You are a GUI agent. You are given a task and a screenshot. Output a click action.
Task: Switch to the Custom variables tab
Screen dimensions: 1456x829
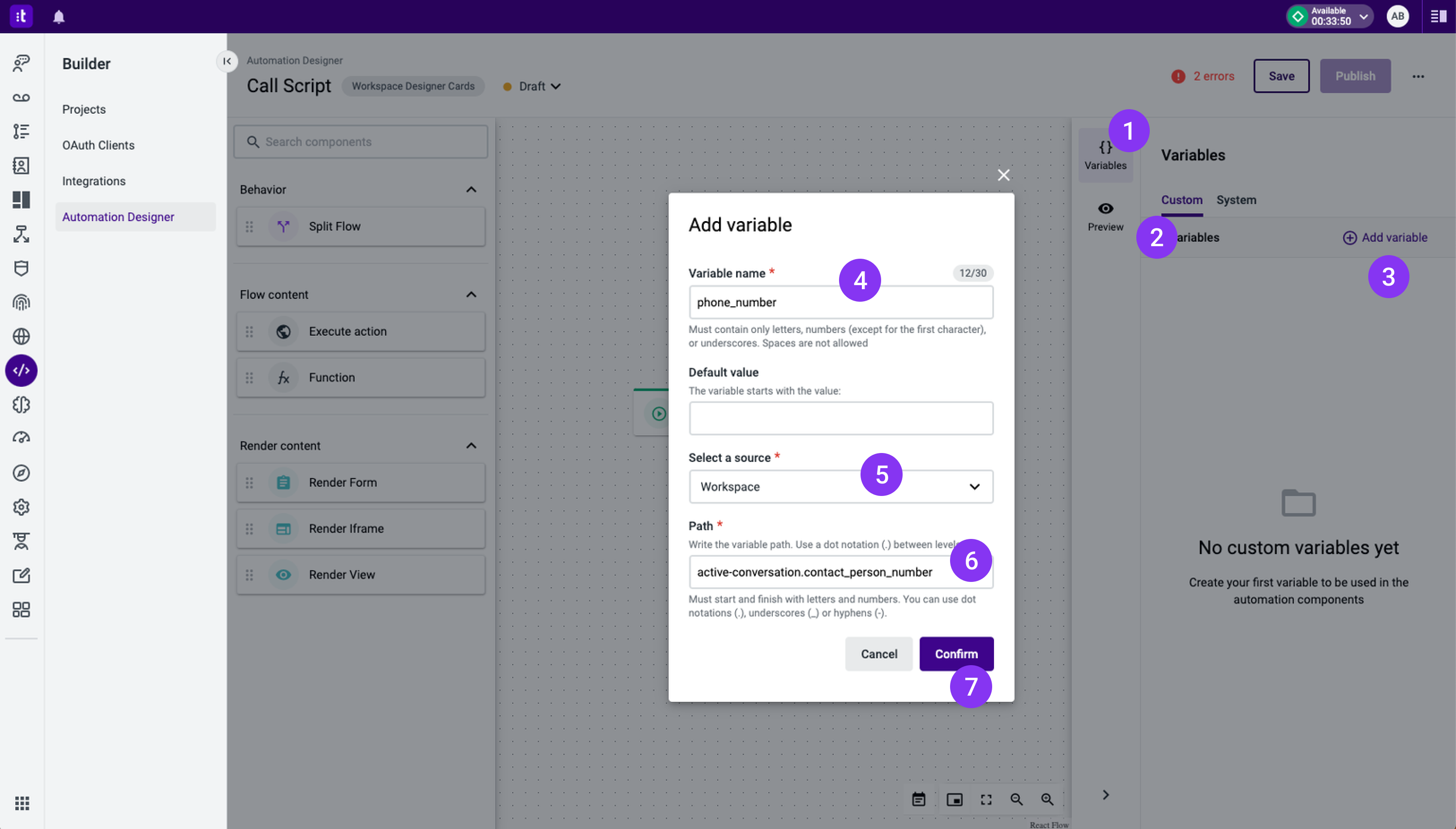tap(1181, 200)
